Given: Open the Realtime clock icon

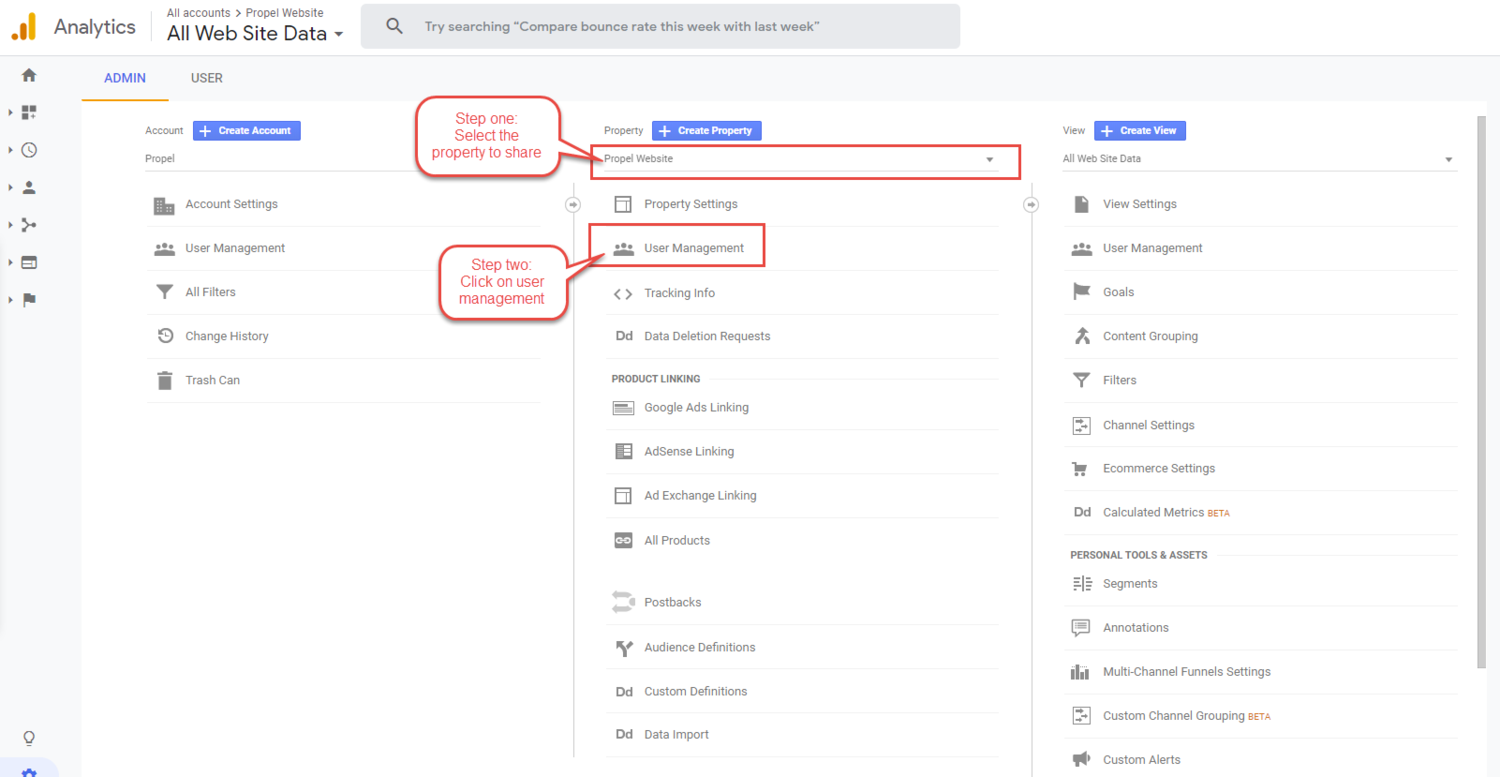Looking at the screenshot, I should pyautogui.click(x=29, y=150).
